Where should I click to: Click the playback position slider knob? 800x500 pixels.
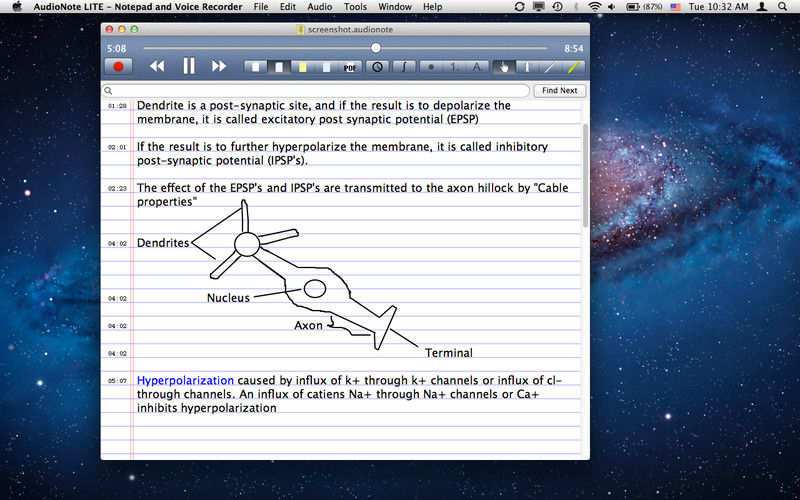(376, 48)
